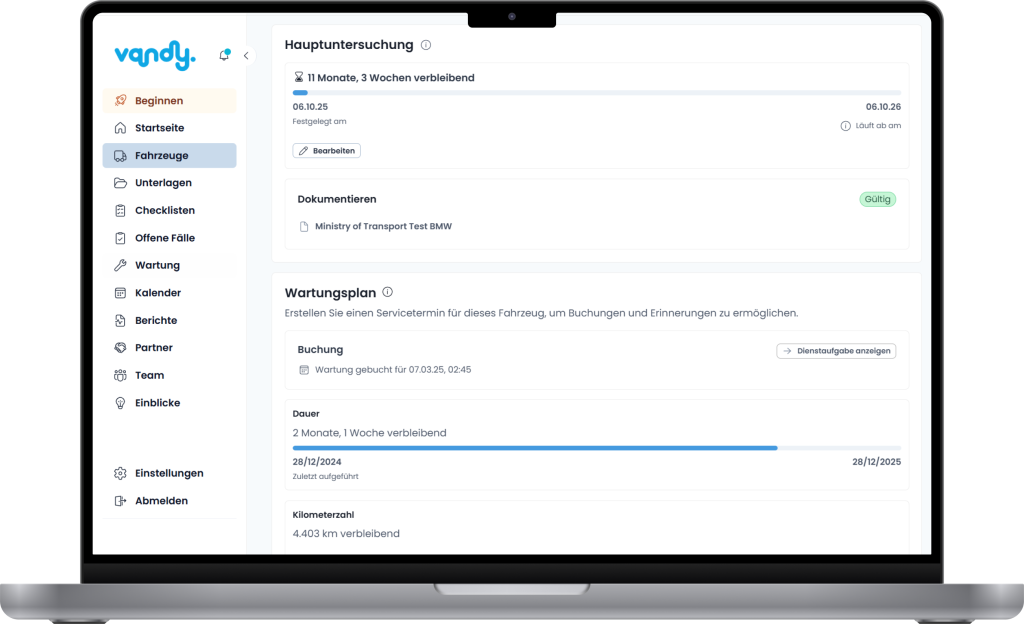Navigate to Offene Fälle
Screen dimensions: 1024x624
pos(164,238)
